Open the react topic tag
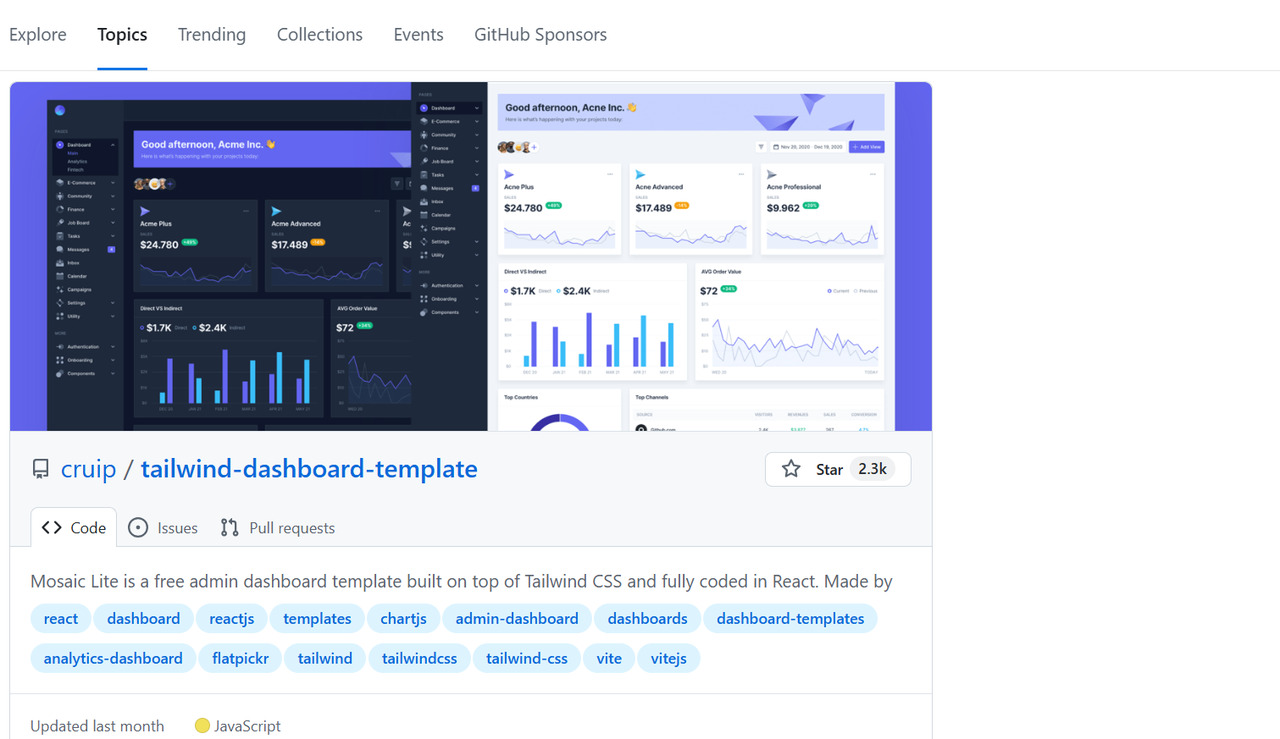The image size is (1280, 739). [61, 619]
